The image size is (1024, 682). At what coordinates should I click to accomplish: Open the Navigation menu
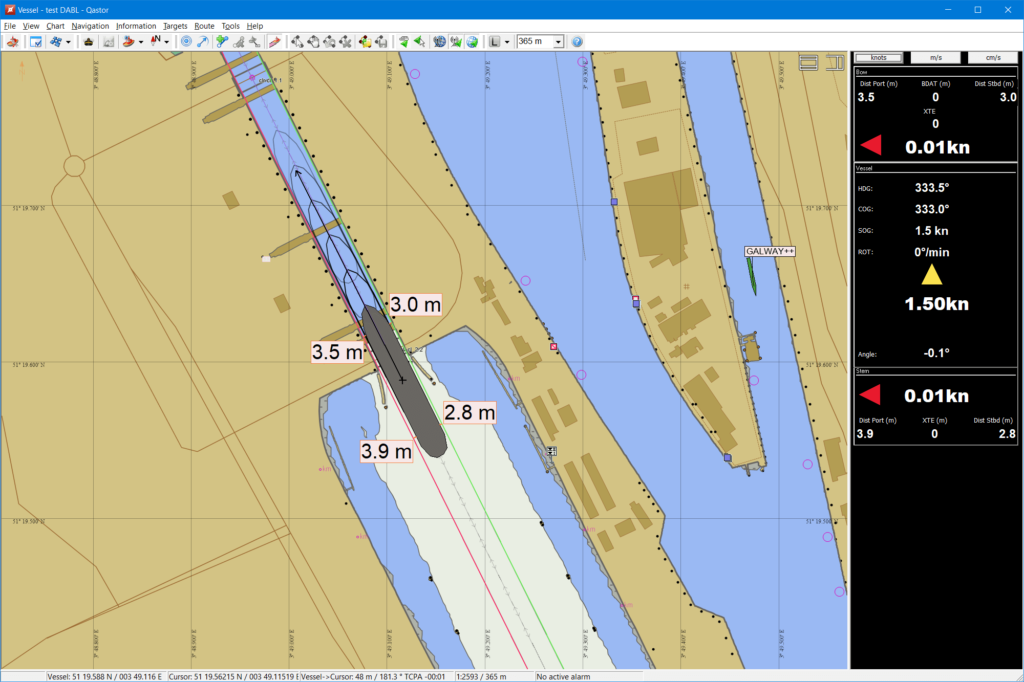point(90,25)
